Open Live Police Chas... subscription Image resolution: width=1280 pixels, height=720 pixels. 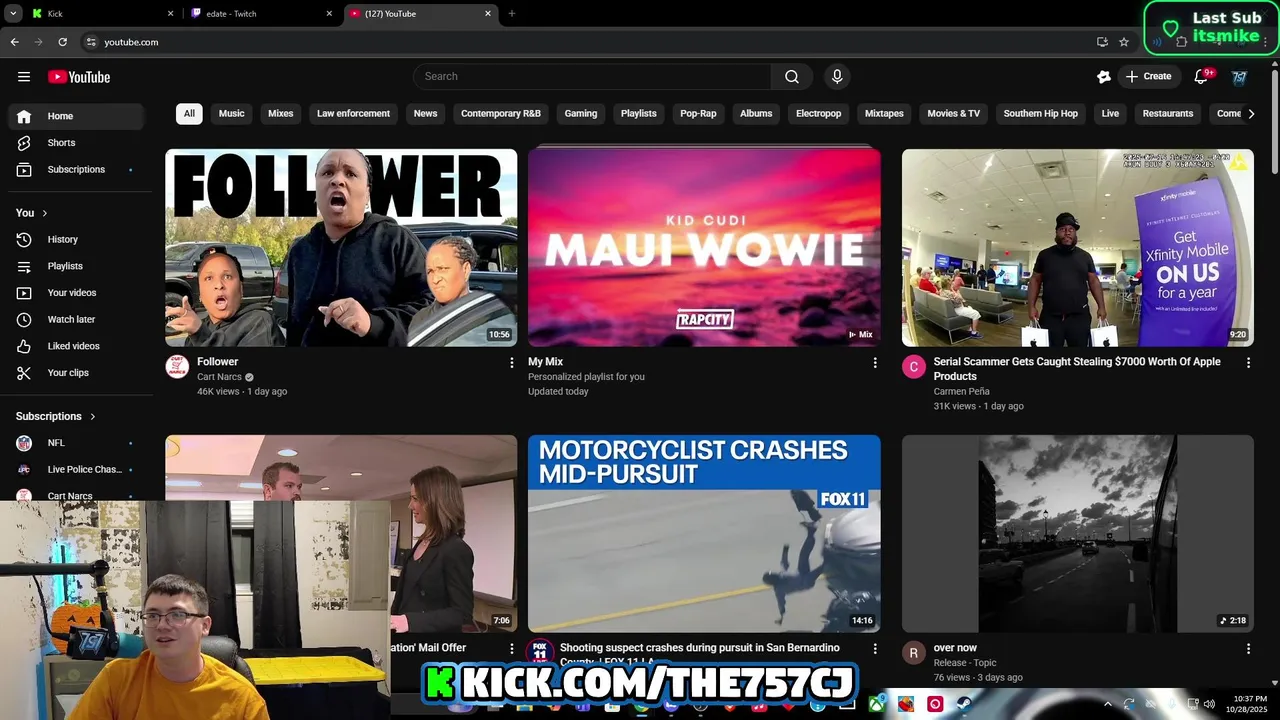[75, 470]
